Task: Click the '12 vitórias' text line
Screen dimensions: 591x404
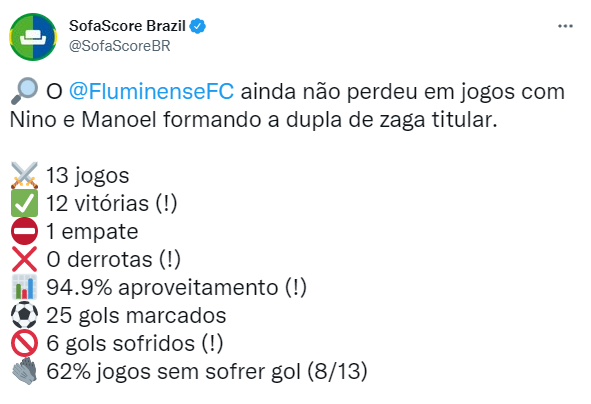Action: [x=112, y=204]
